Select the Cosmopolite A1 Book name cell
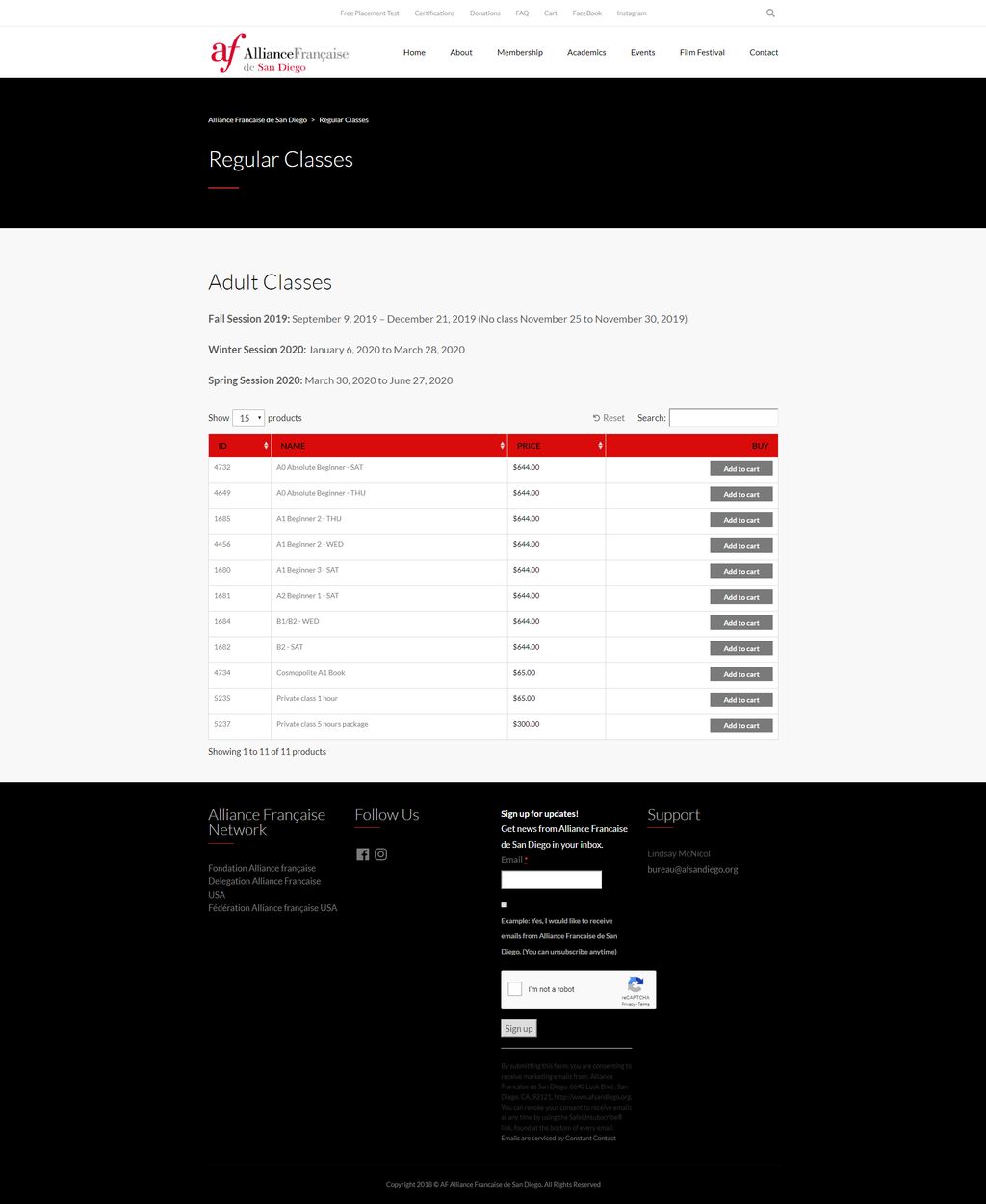The width and height of the screenshot is (986, 1204). pos(310,673)
